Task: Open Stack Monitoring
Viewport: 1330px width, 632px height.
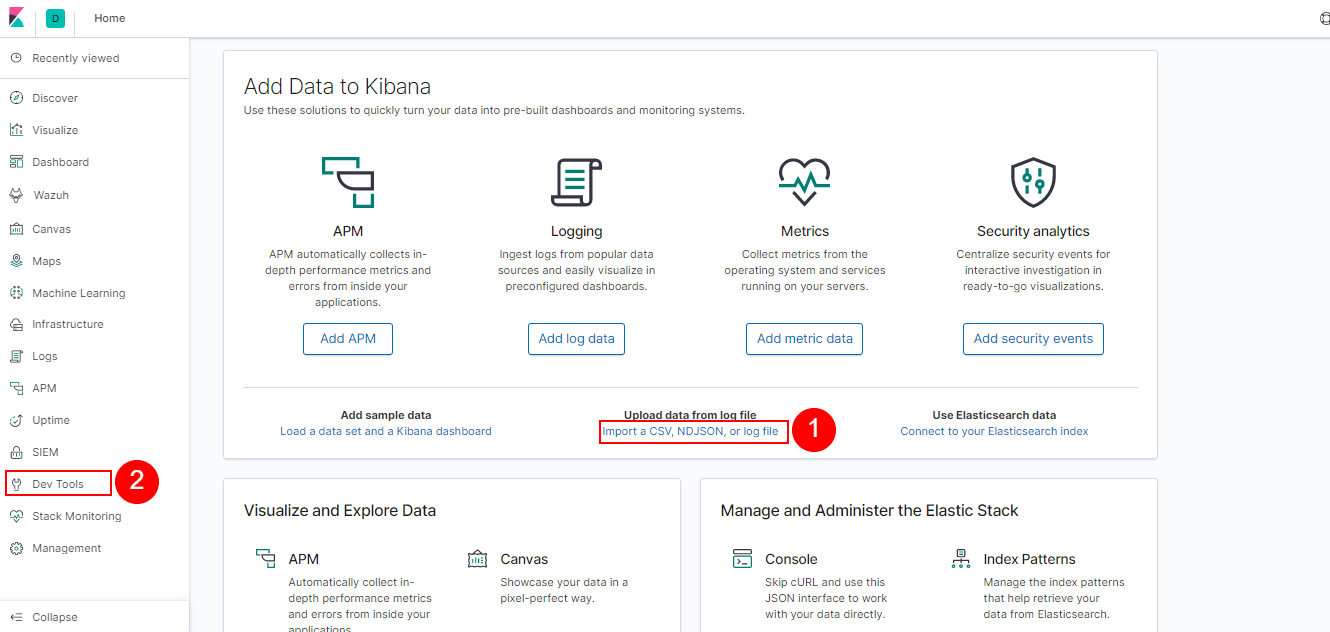Action: [x=75, y=515]
